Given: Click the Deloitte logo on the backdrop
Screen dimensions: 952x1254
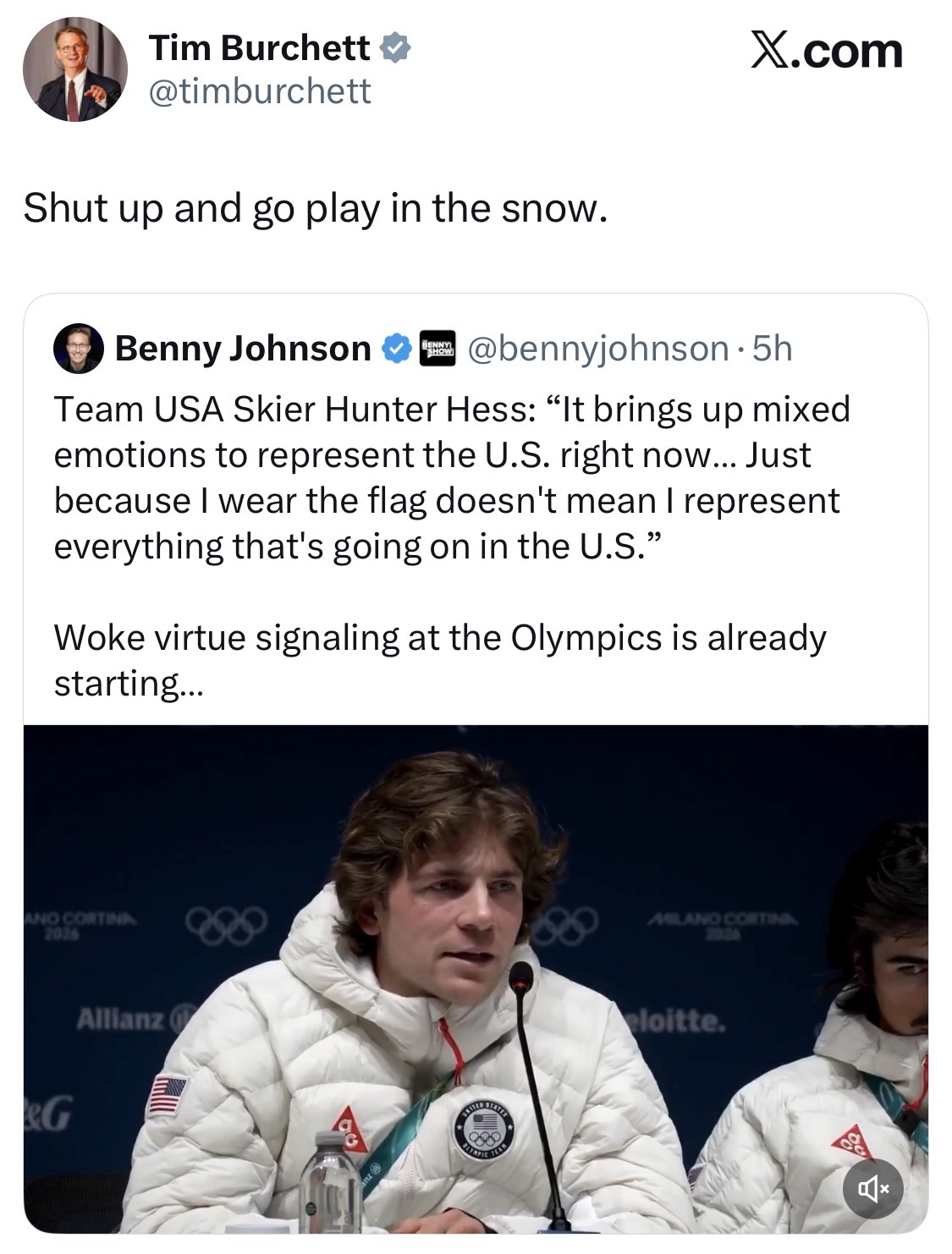Looking at the screenshot, I should (x=675, y=1022).
